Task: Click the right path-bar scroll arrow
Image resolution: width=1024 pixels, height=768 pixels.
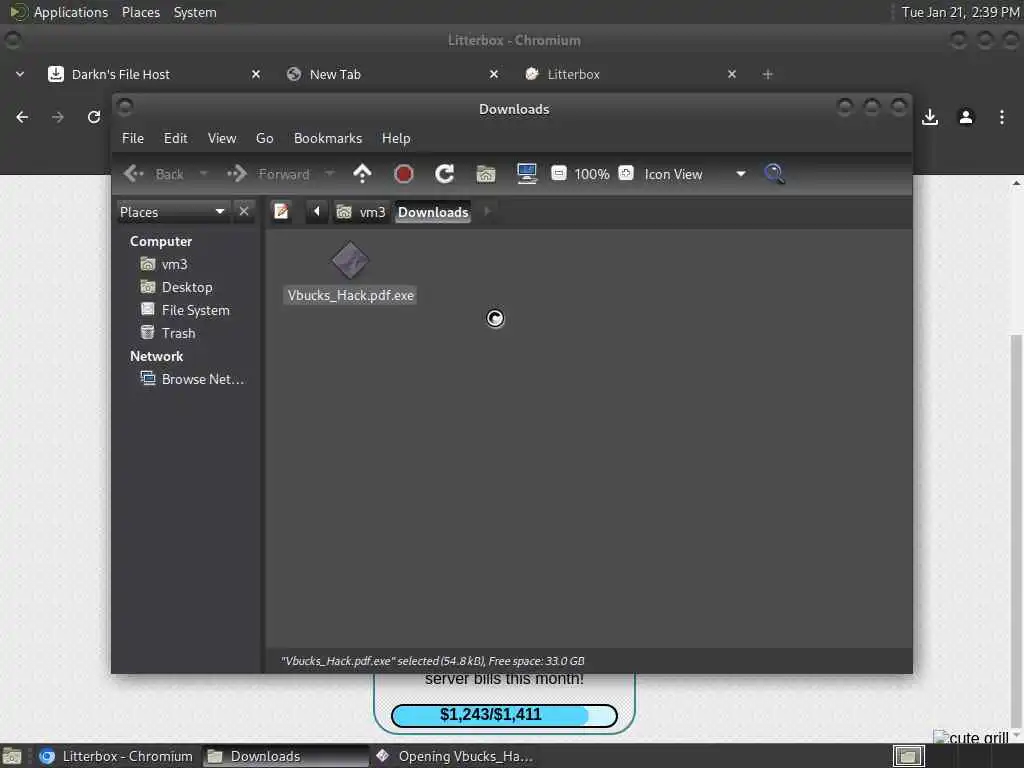Action: (x=487, y=212)
